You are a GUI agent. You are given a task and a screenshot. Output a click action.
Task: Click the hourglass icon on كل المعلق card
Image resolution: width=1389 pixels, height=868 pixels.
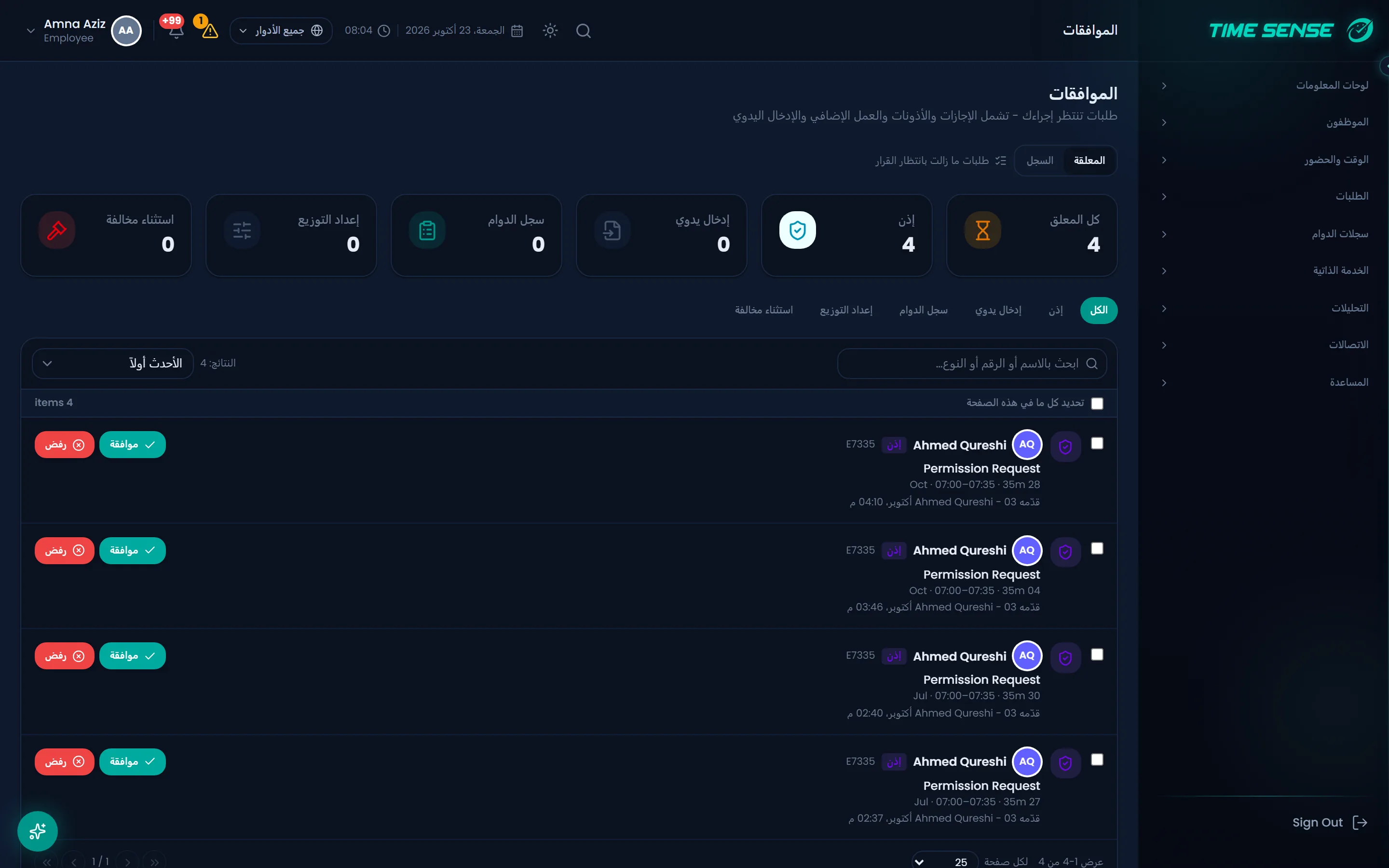coord(982,230)
